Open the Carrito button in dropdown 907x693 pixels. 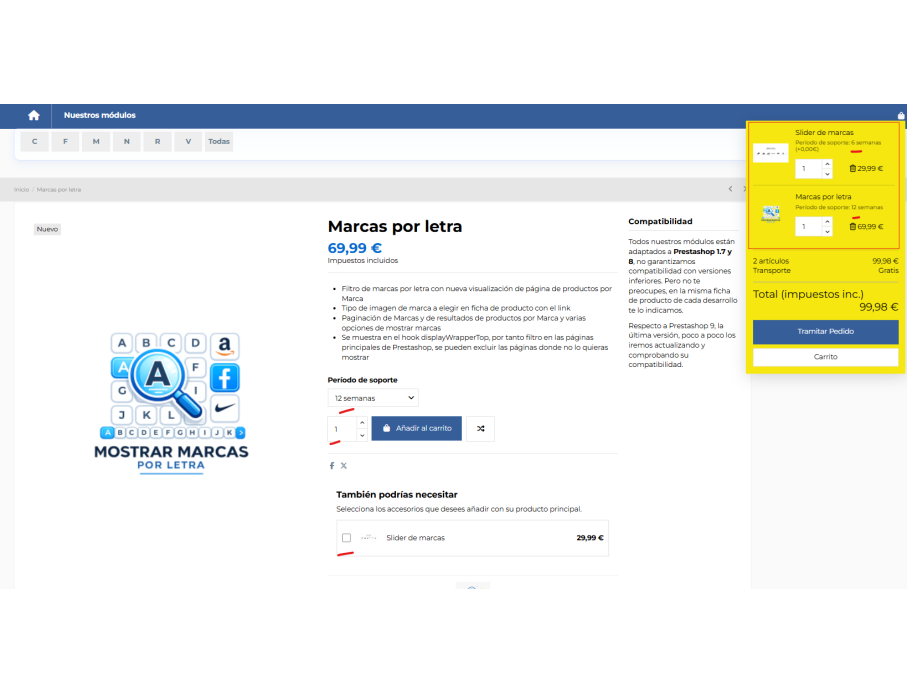825,357
